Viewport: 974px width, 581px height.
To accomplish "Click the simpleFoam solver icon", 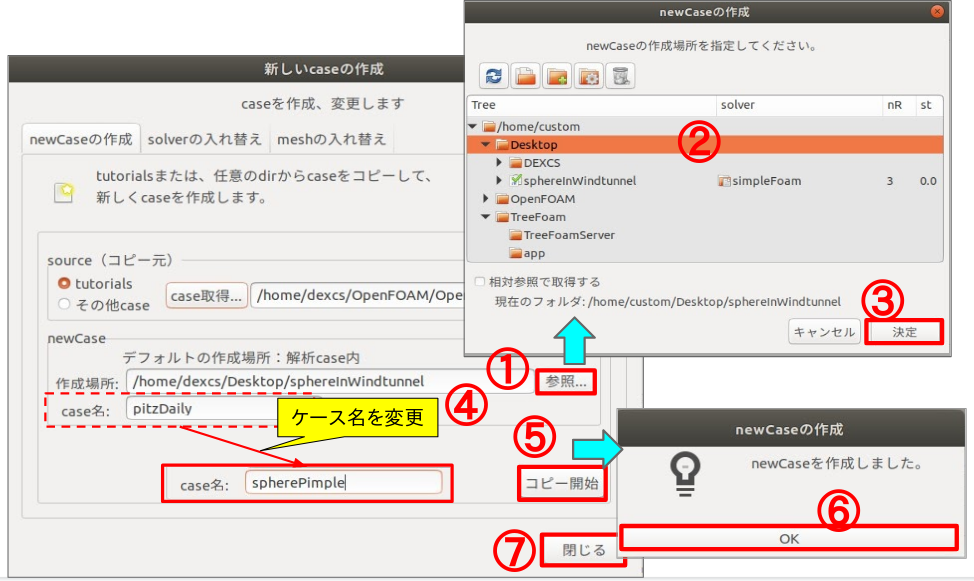I will pos(725,181).
